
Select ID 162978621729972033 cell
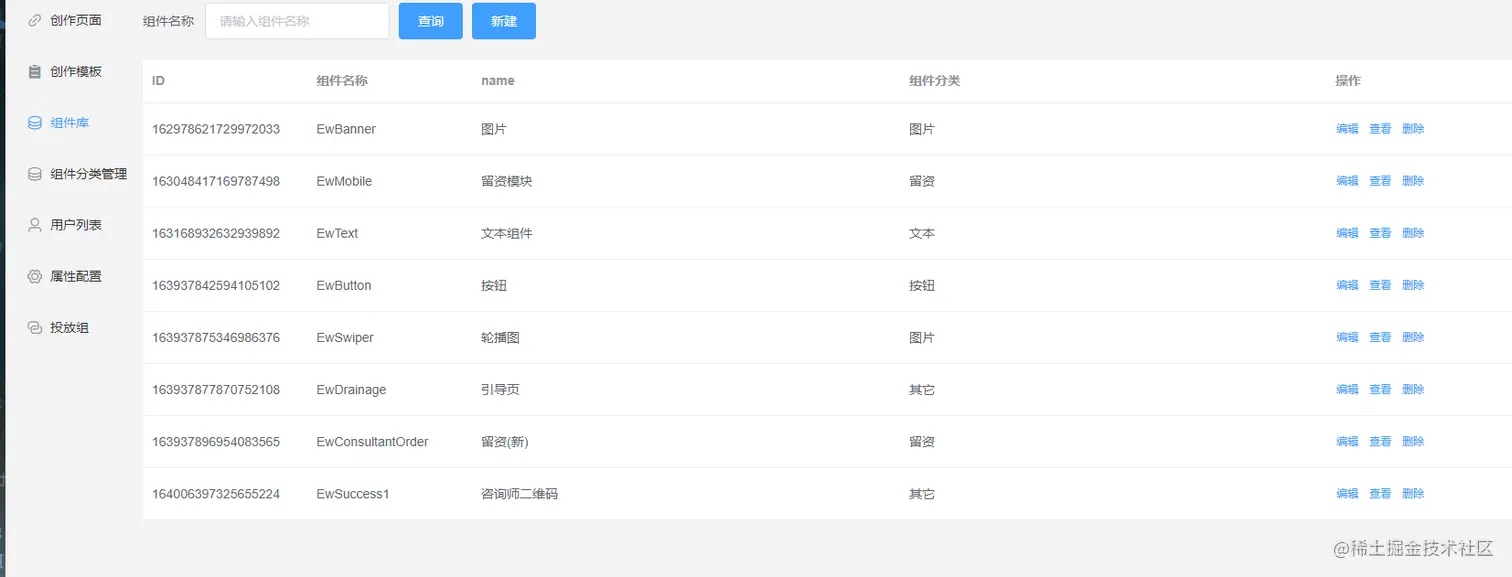pyautogui.click(x=216, y=129)
